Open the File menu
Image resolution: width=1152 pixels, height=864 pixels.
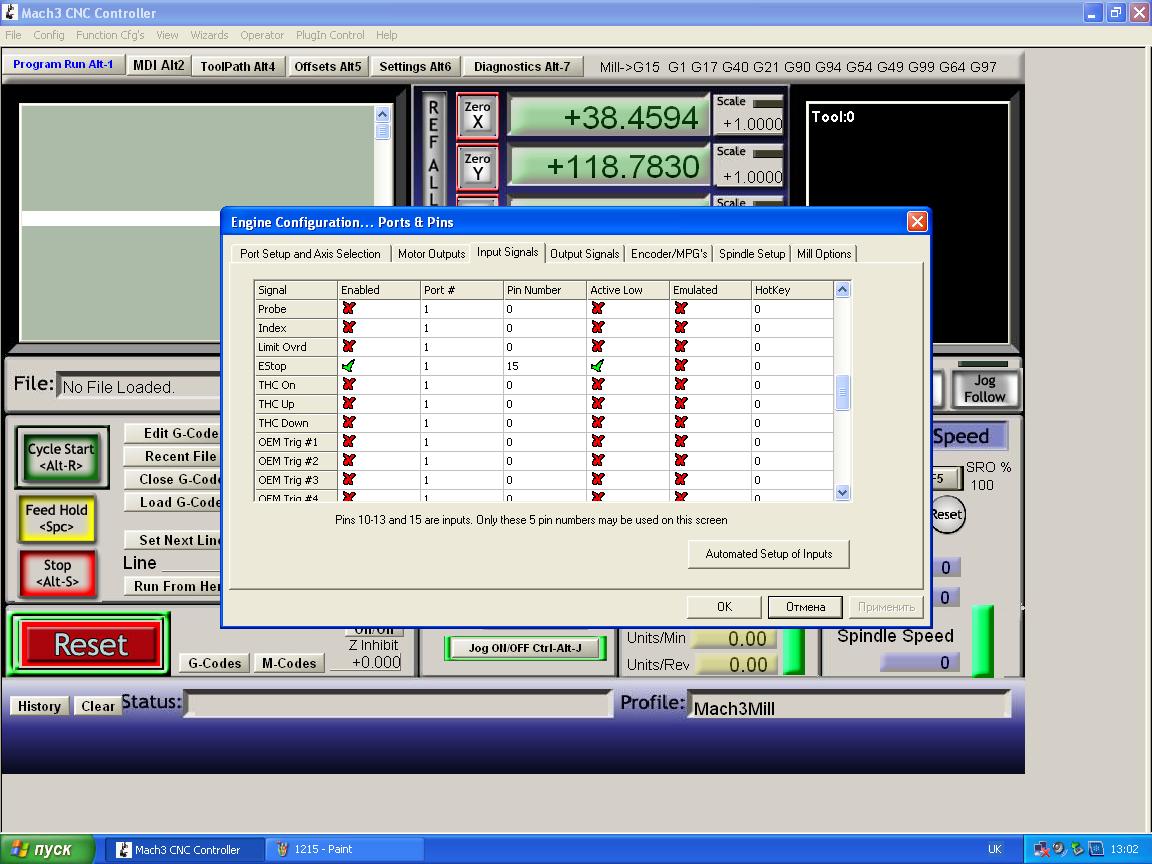pyautogui.click(x=13, y=35)
